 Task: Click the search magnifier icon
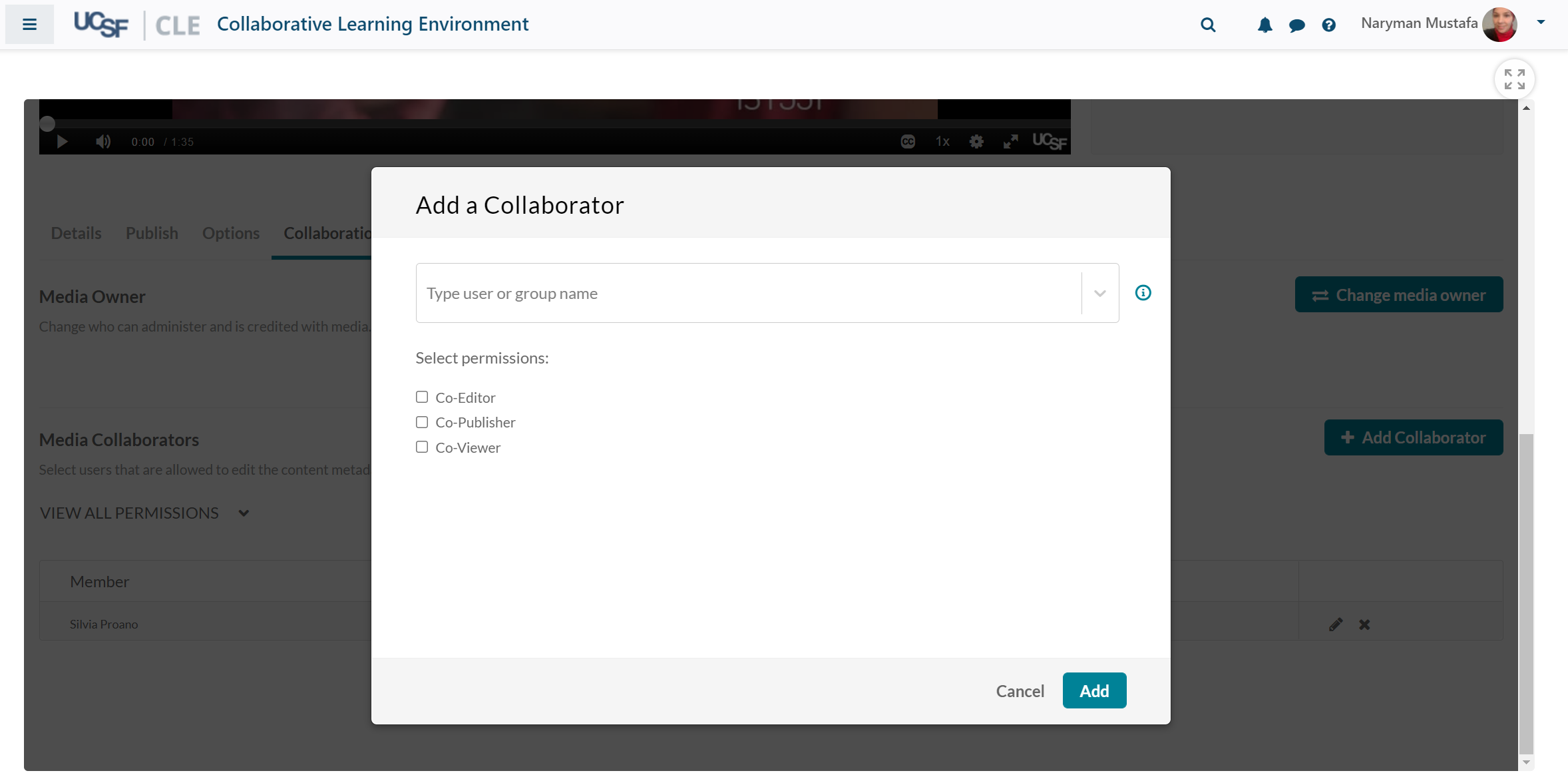click(x=1208, y=25)
